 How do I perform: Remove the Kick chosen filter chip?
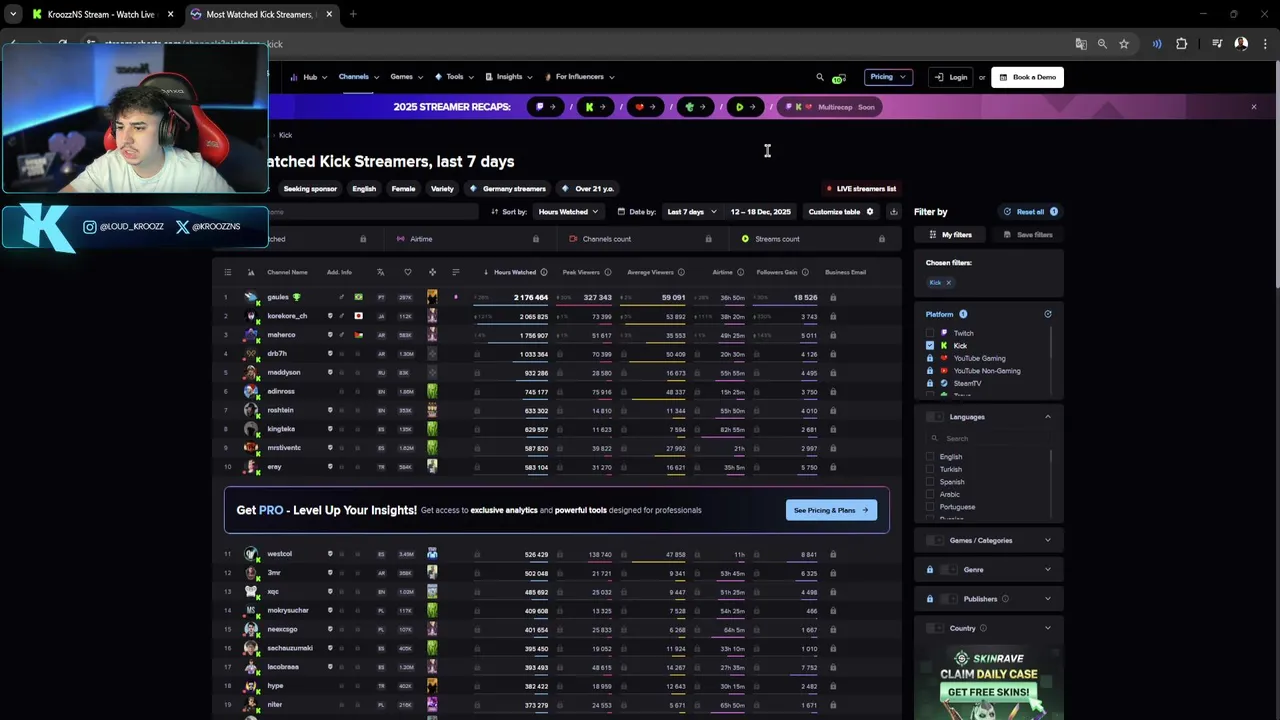click(x=948, y=283)
